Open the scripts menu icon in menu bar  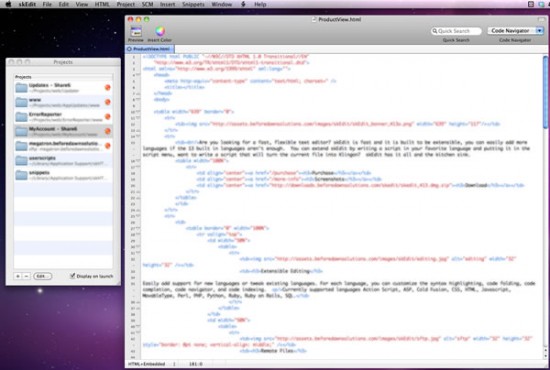pos(243,4)
